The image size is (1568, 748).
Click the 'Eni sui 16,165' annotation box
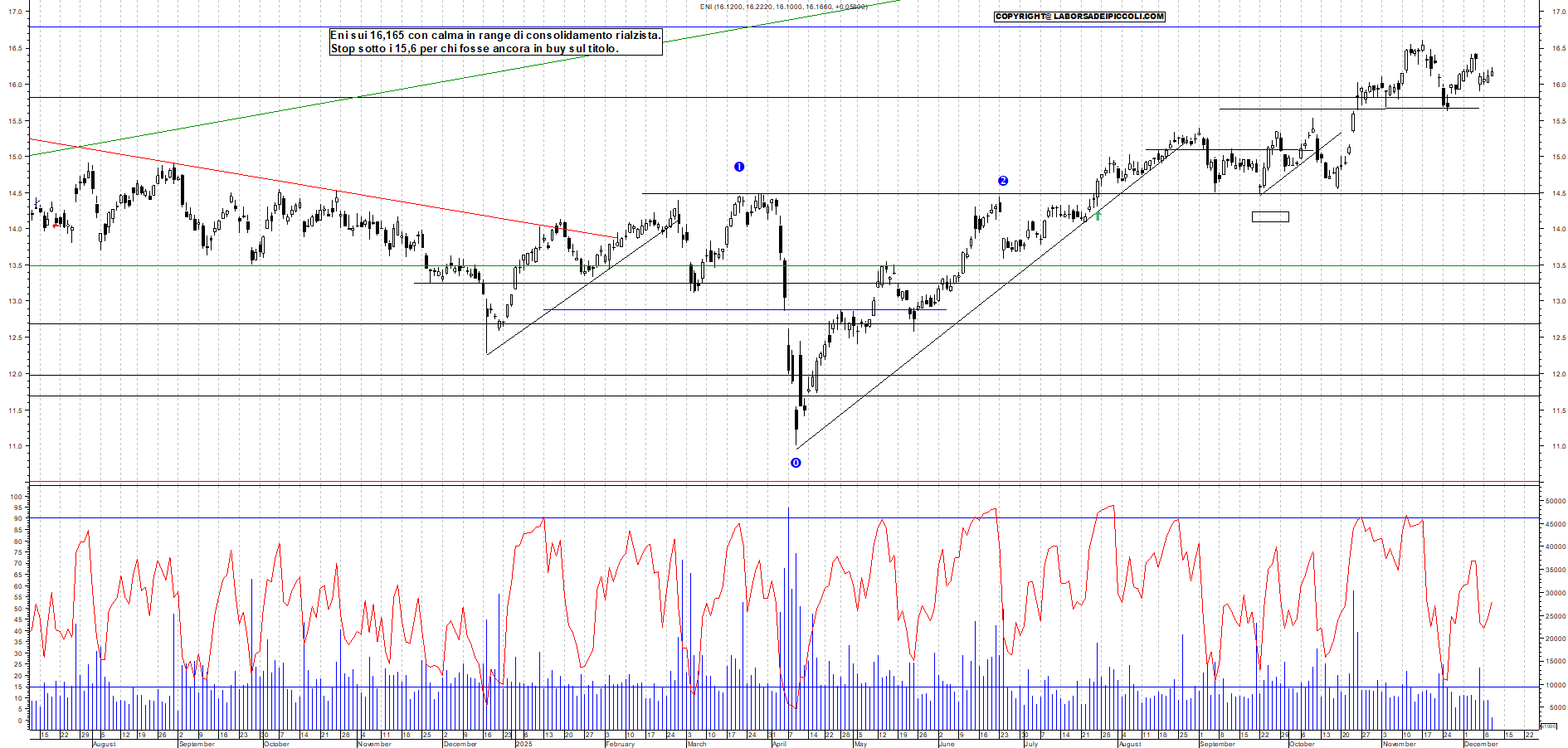click(495, 42)
